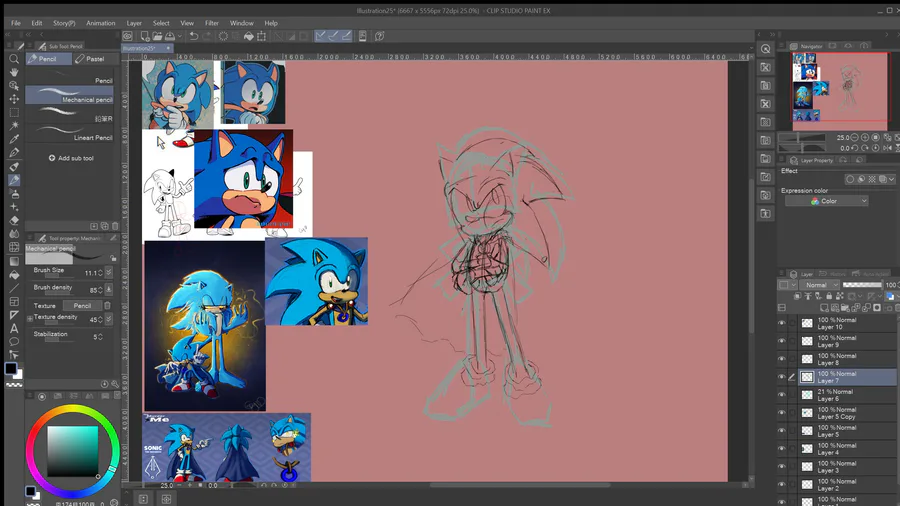This screenshot has height=506, width=900.
Task: Select the Balloon tool
Action: tap(14, 342)
